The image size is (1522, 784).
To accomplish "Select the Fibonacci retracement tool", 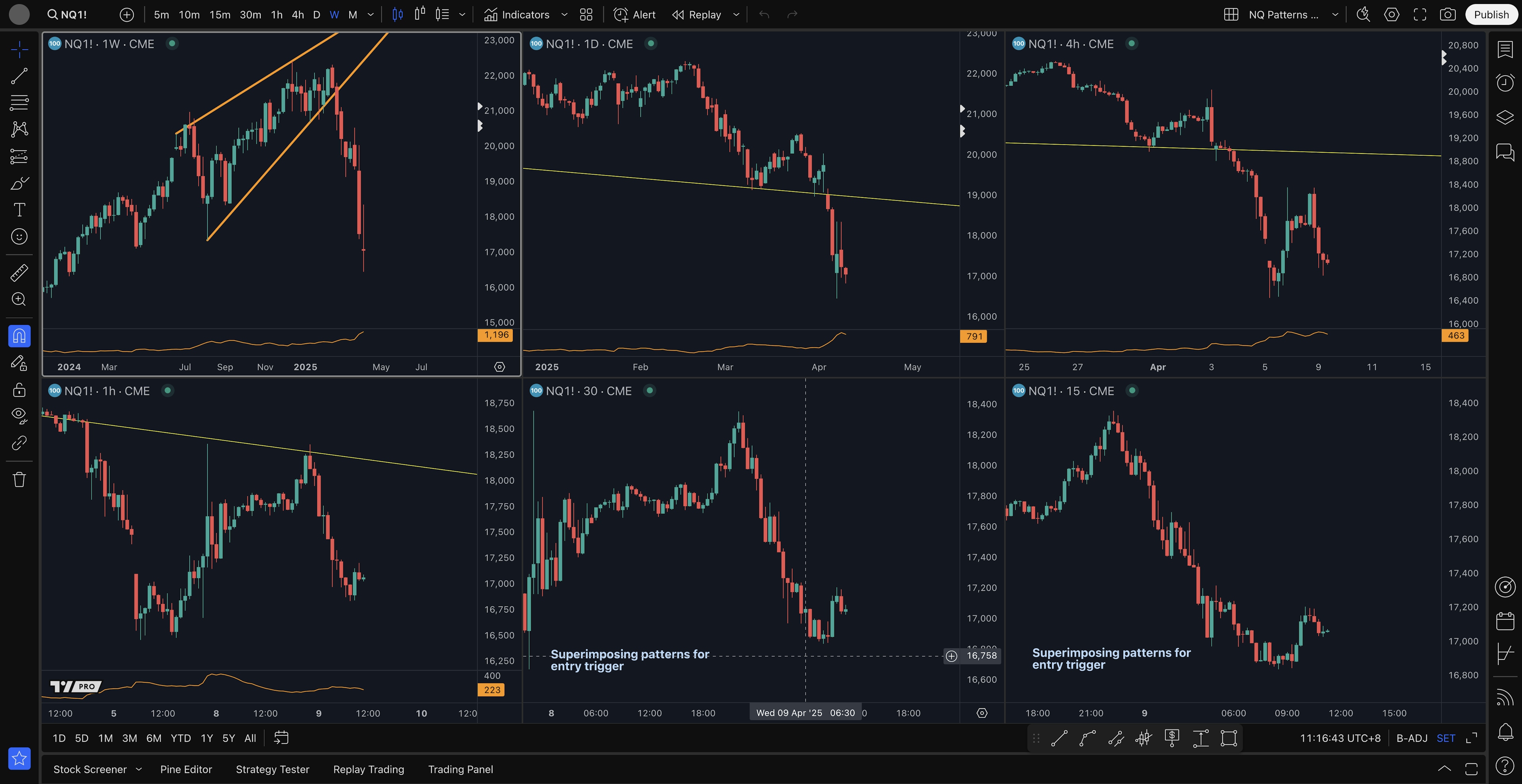I will (19, 102).
